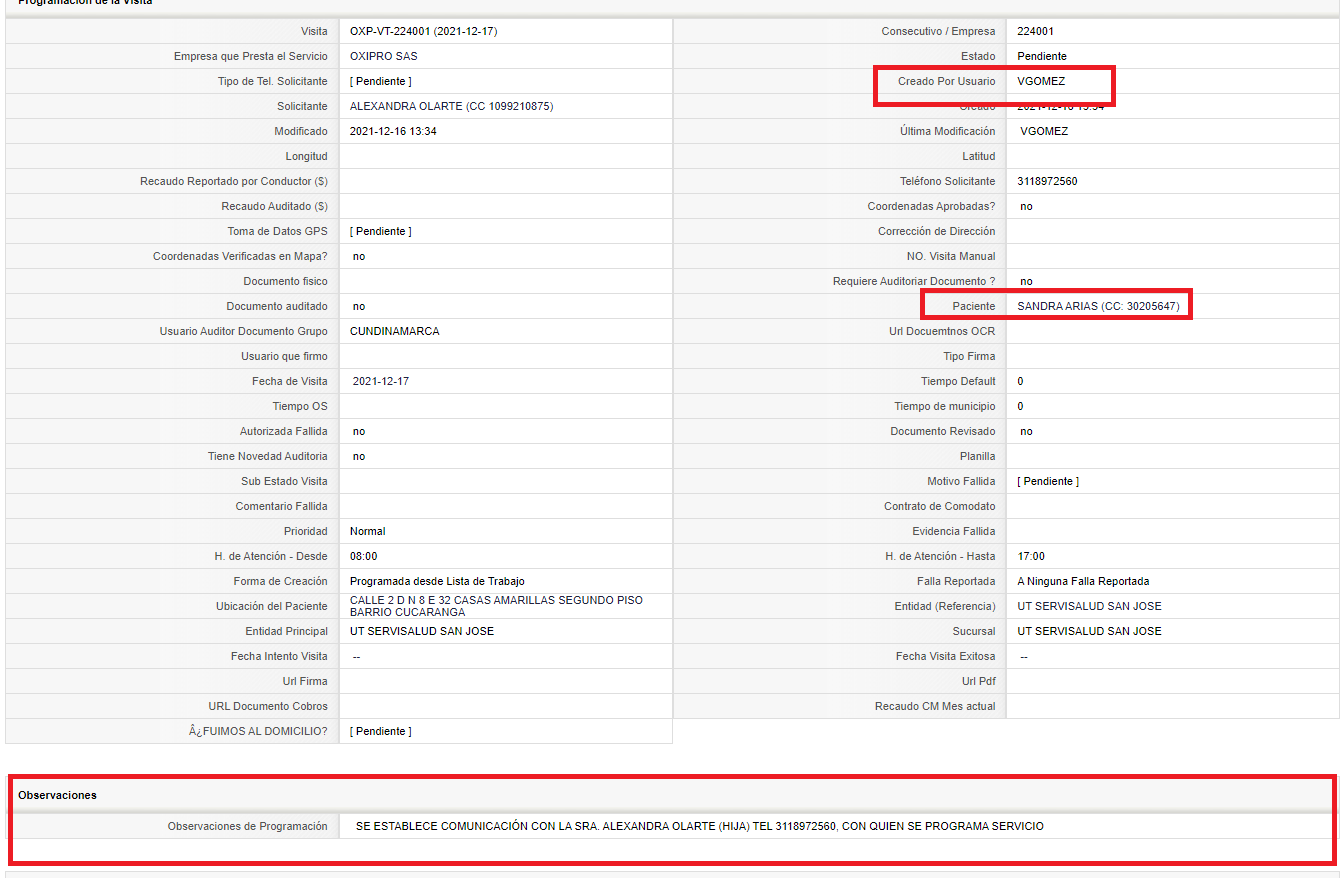1343x878 pixels.
Task: Select Entidad Principal value UT SERVISALUD SAN JOSE
Action: 421,631
